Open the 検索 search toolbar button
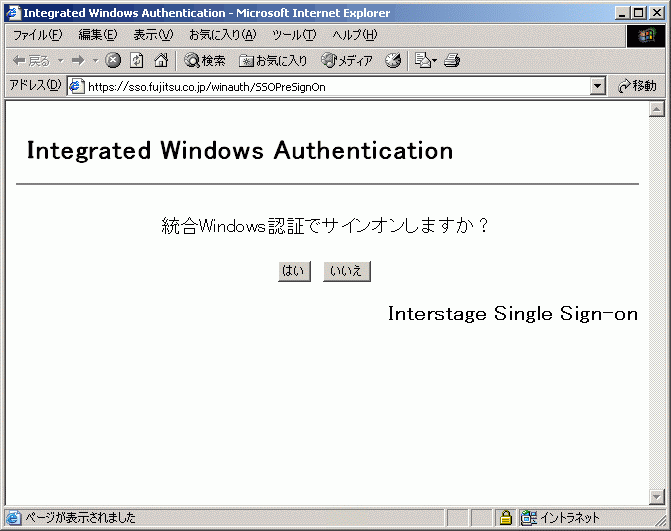This screenshot has height=531, width=671. tap(205, 61)
